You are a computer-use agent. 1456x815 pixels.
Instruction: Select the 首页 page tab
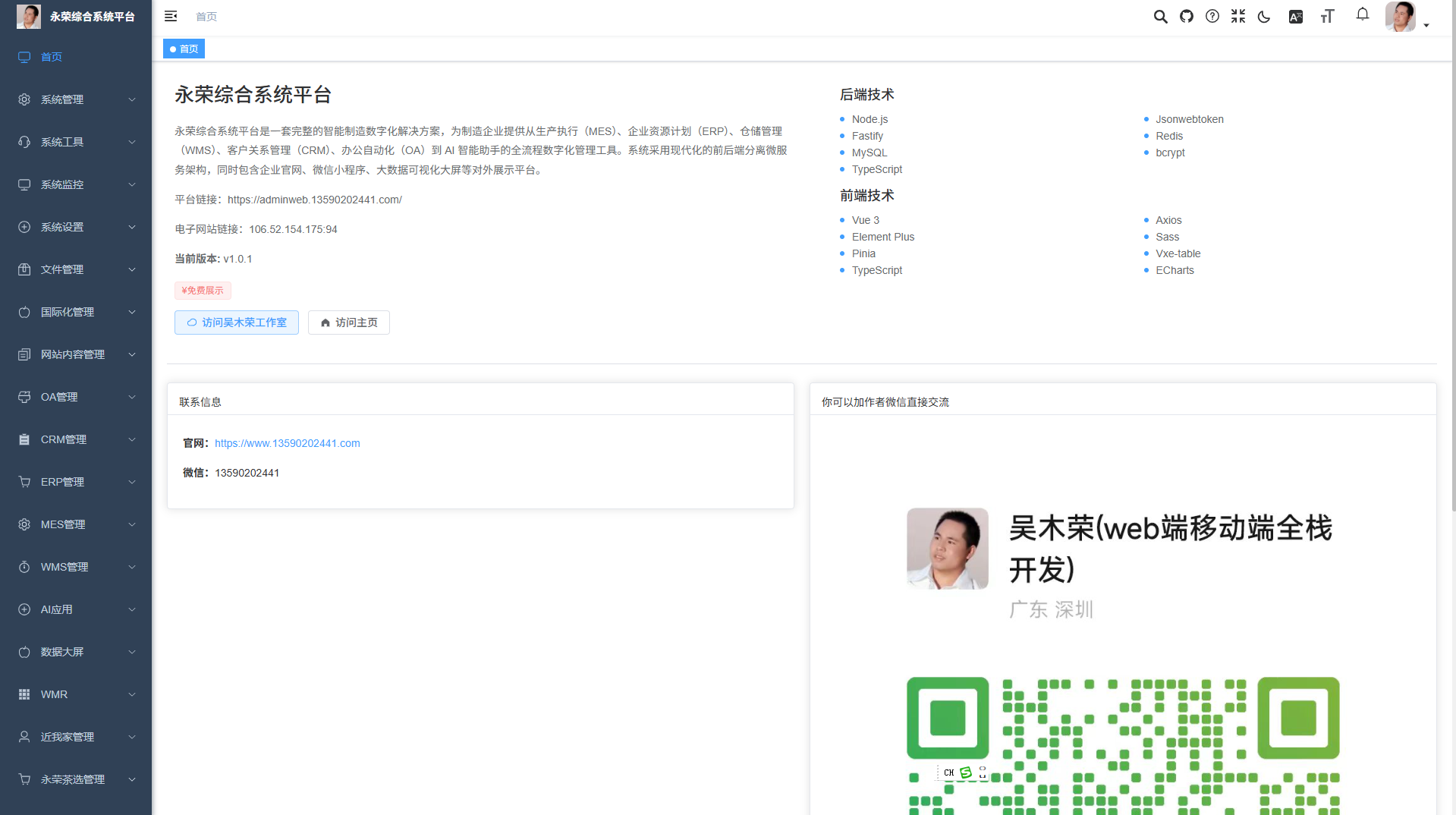(x=184, y=49)
